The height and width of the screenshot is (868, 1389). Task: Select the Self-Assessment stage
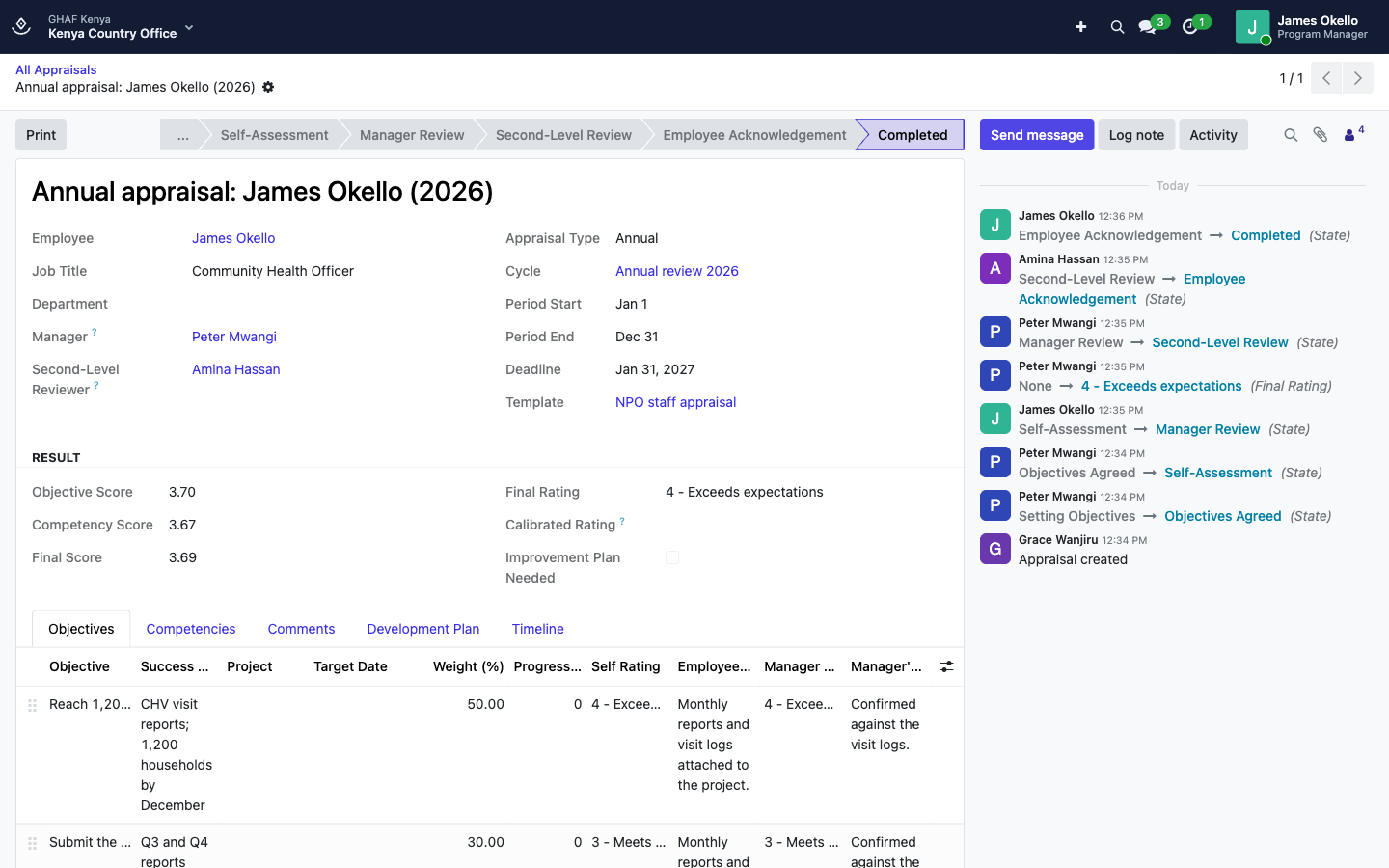[x=274, y=135]
